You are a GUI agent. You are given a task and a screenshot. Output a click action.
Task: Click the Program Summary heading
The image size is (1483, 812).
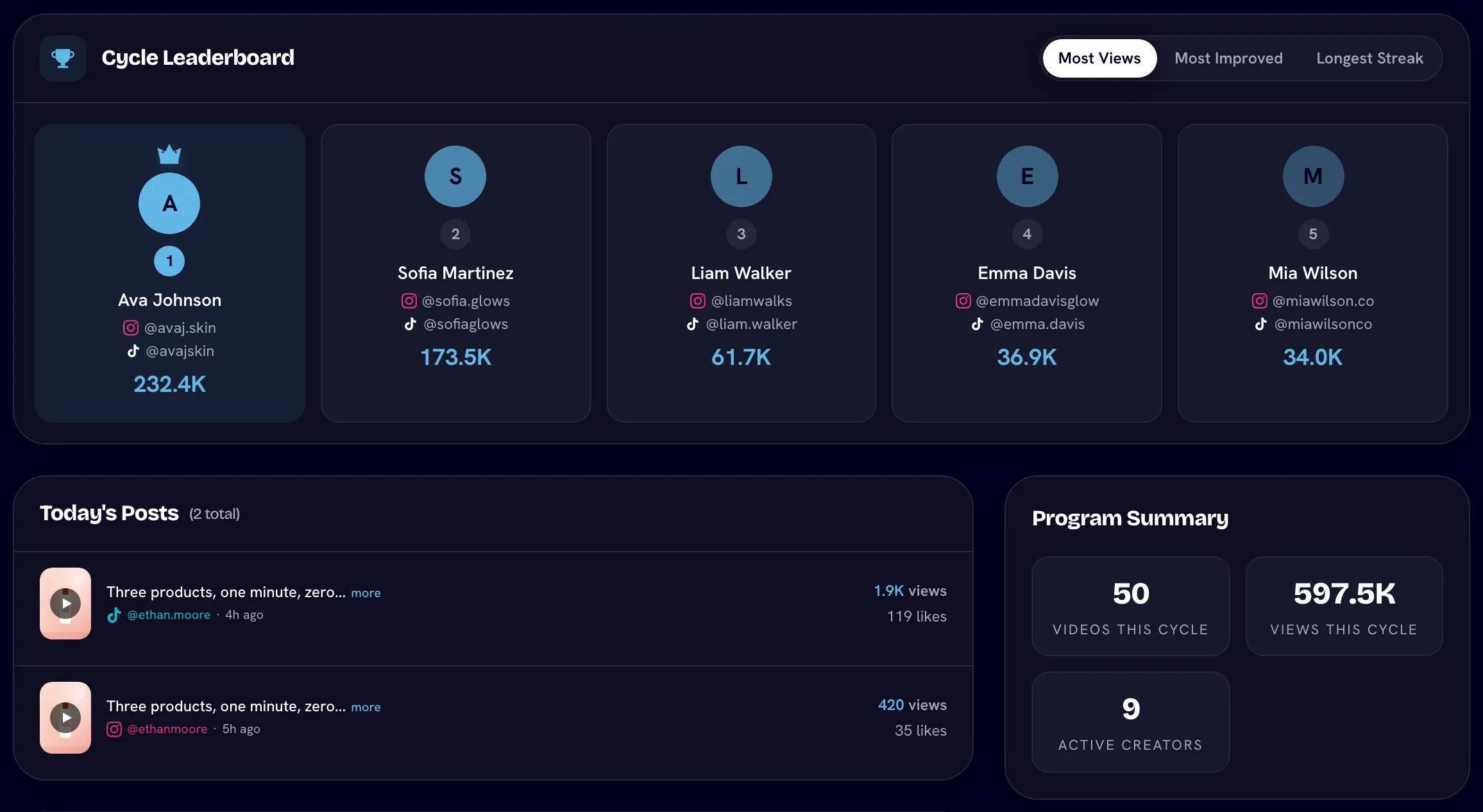pyautogui.click(x=1130, y=518)
